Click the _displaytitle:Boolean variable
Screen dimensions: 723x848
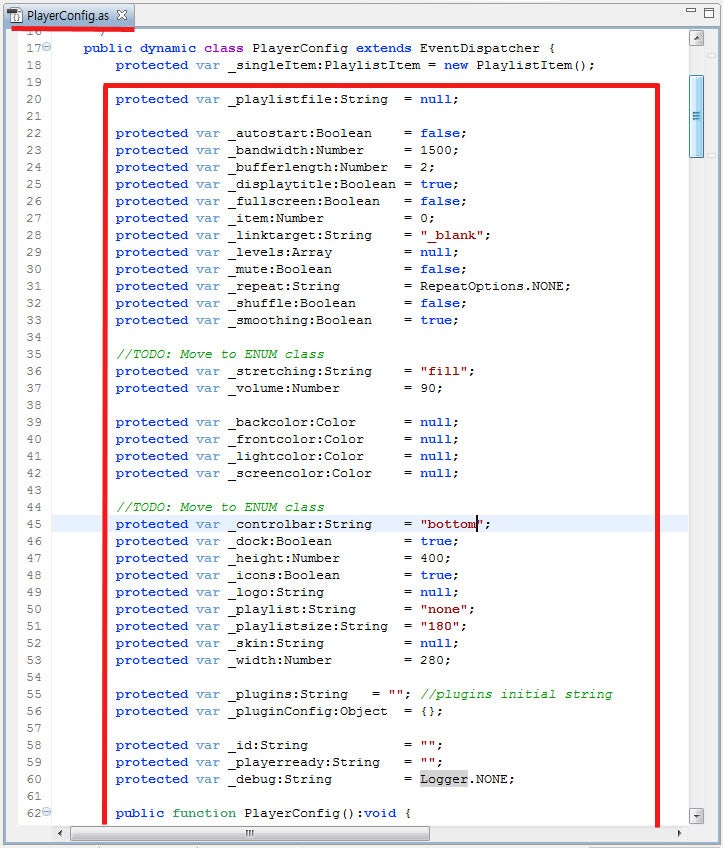312,184
